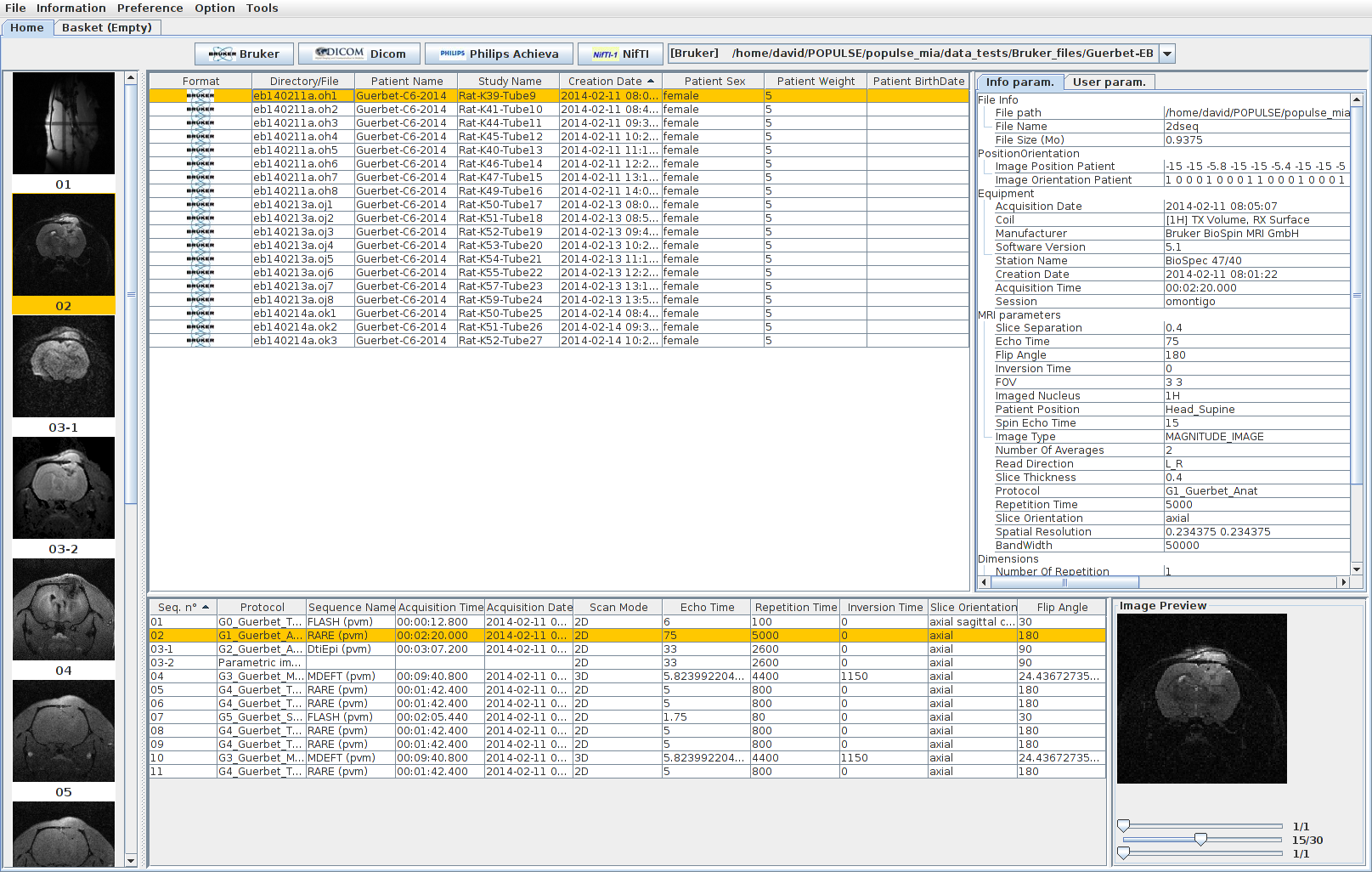The image size is (1372, 872).
Task: Select thumbnail 01 in the sidebar
Action: tap(64, 123)
